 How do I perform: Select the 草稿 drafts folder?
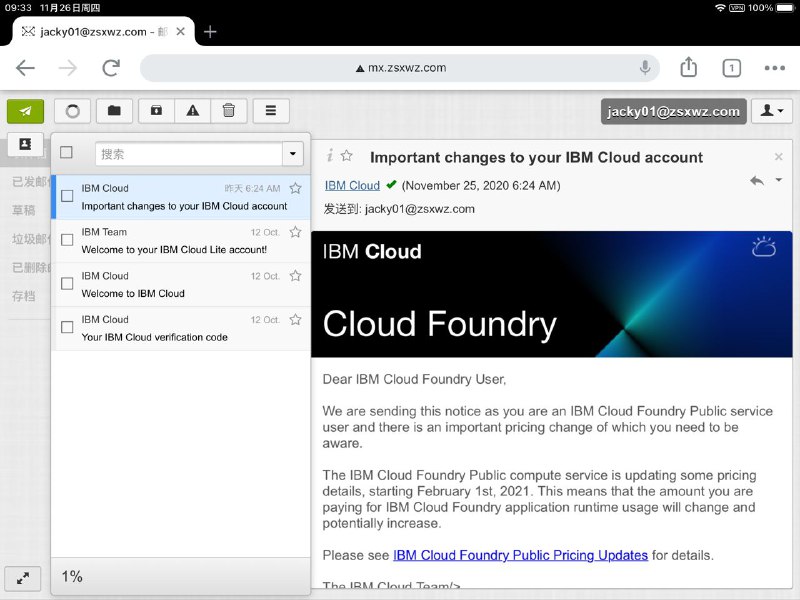pyautogui.click(x=24, y=210)
